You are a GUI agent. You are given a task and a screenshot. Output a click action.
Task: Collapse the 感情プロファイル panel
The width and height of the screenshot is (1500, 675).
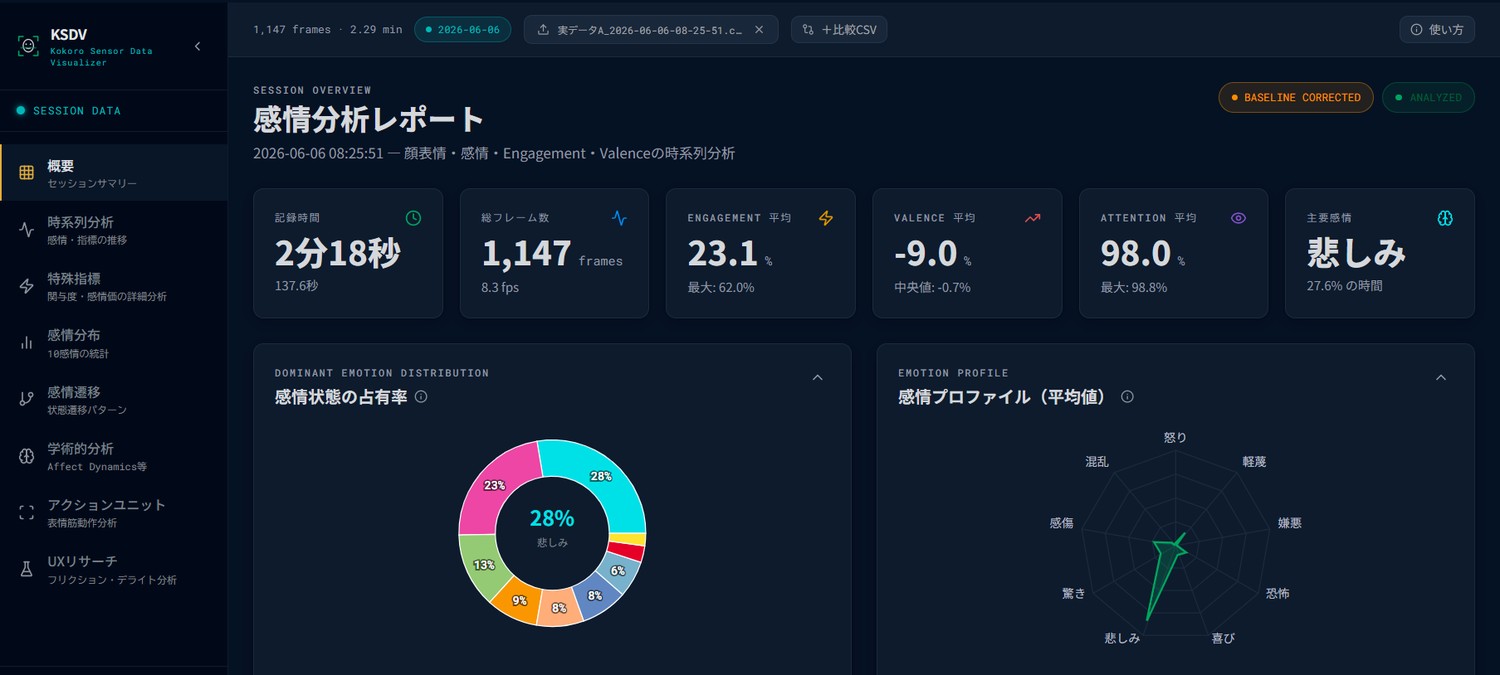1441,377
